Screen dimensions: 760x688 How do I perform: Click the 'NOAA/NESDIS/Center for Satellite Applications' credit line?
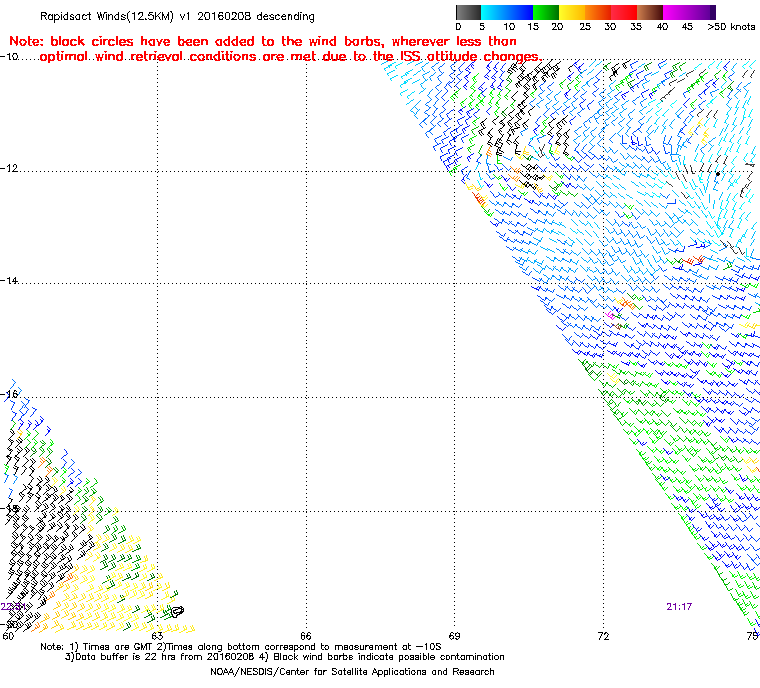[352, 672]
